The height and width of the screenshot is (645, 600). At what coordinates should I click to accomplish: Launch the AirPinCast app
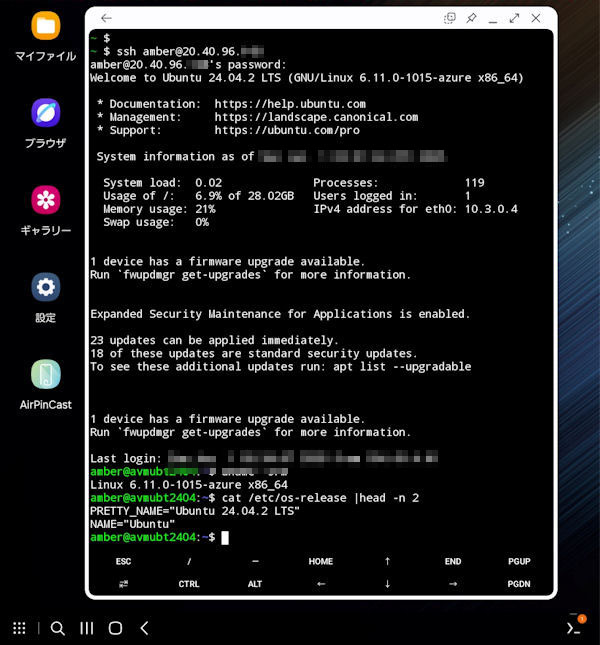[46, 374]
